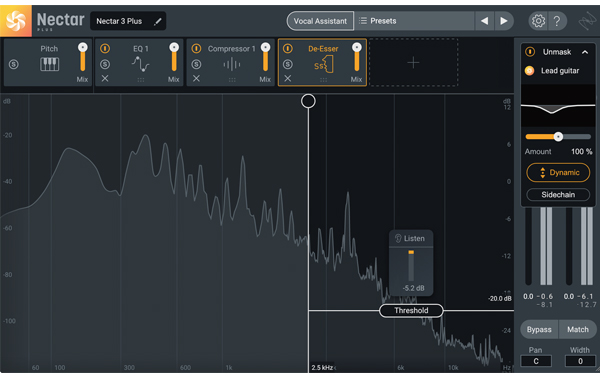Image resolution: width=600 pixels, height=380 pixels.
Task: Click the Match button
Action: click(x=578, y=329)
